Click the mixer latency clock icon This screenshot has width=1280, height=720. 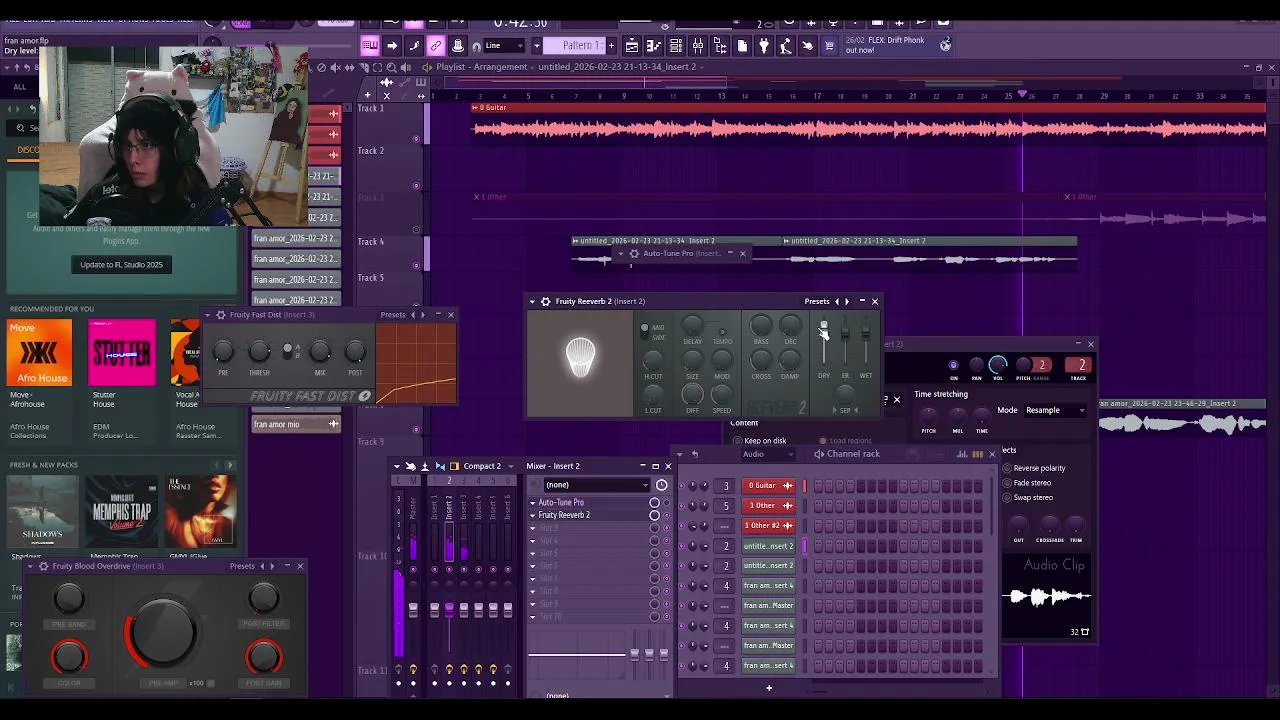click(661, 485)
